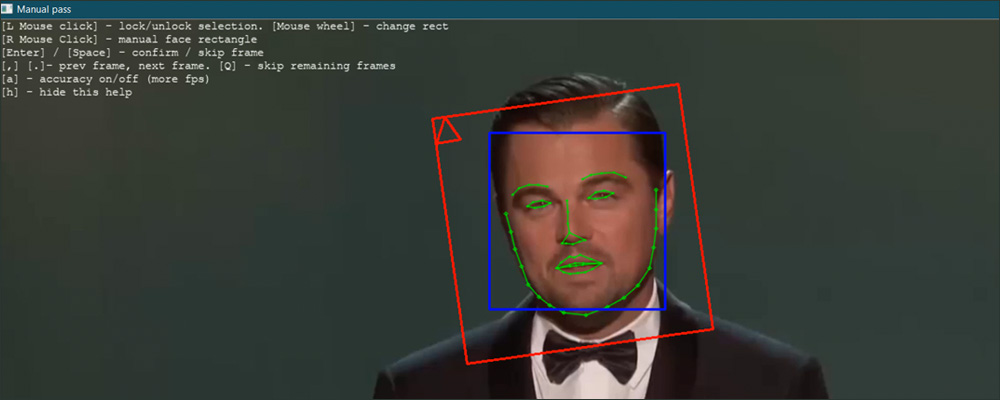
Task: Click the help line '[h] - hide this help'
Action: [67, 93]
